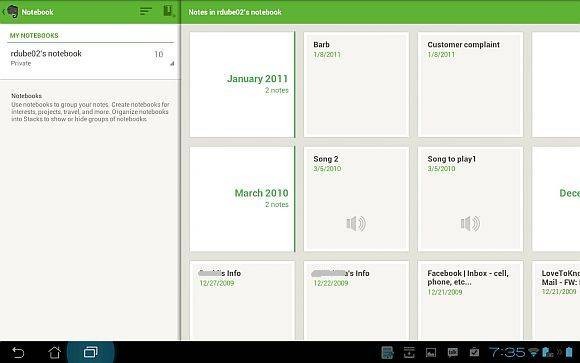580x363 pixels.
Task: Tap the Android home button
Action: coord(54,352)
